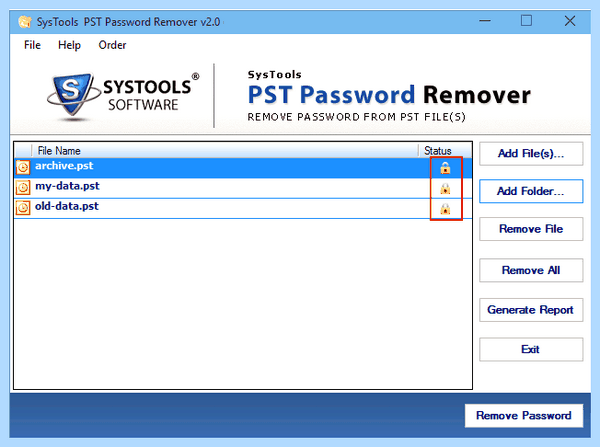Screen dimensions: 600x447
Task: Click the SysTools Software shield logo
Action: (x=72, y=95)
